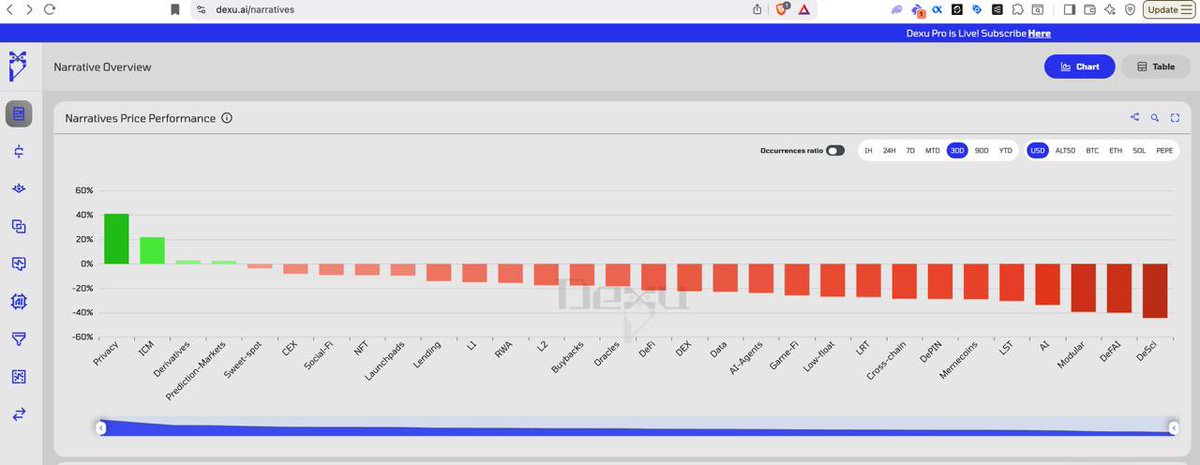This screenshot has width=1200, height=465.
Task: Click the left handle of range slider
Action: click(x=100, y=428)
